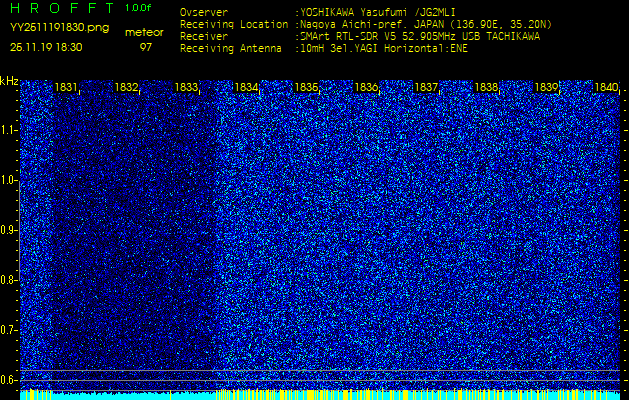Screen dimensions: 629x400
Task: Click the 1.1 frequency axis label
Action: [7, 130]
